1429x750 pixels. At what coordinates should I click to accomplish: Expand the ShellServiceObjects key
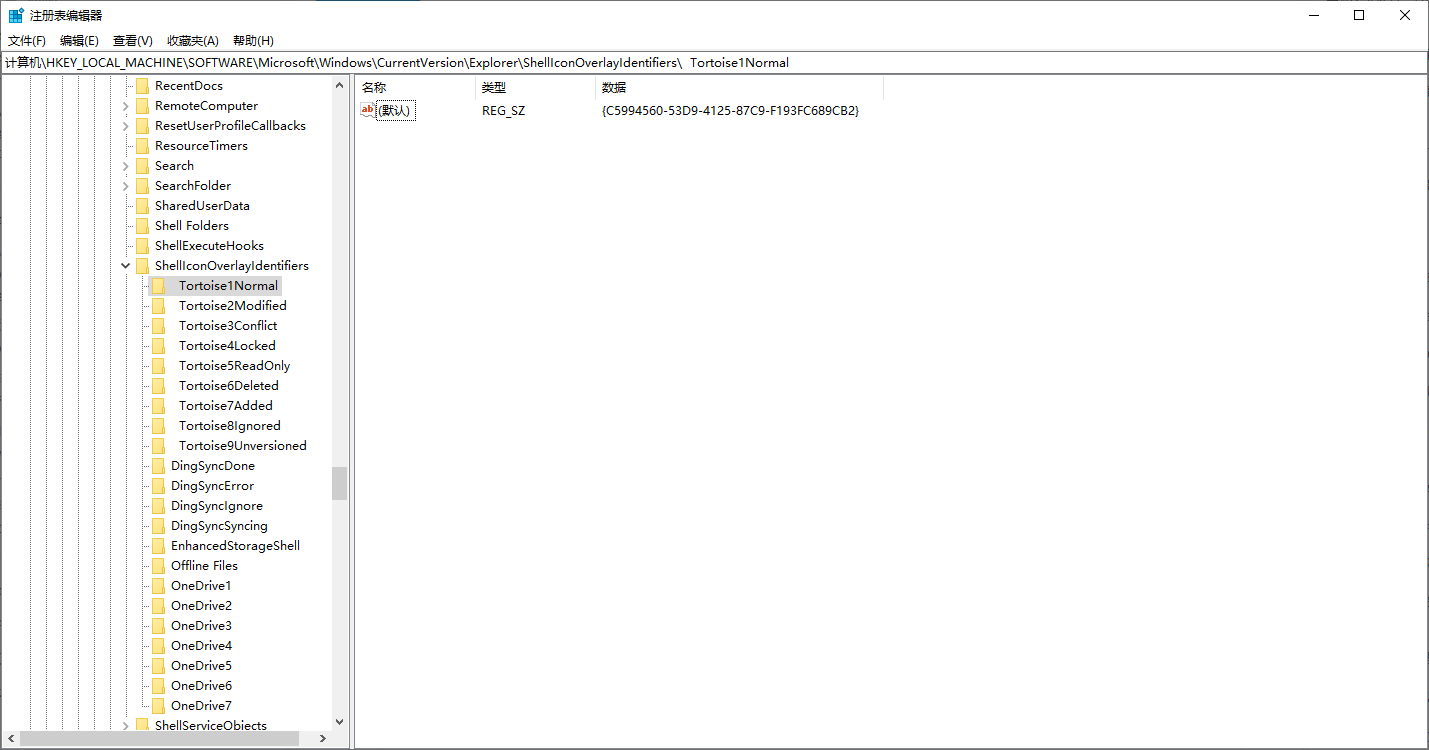[125, 726]
